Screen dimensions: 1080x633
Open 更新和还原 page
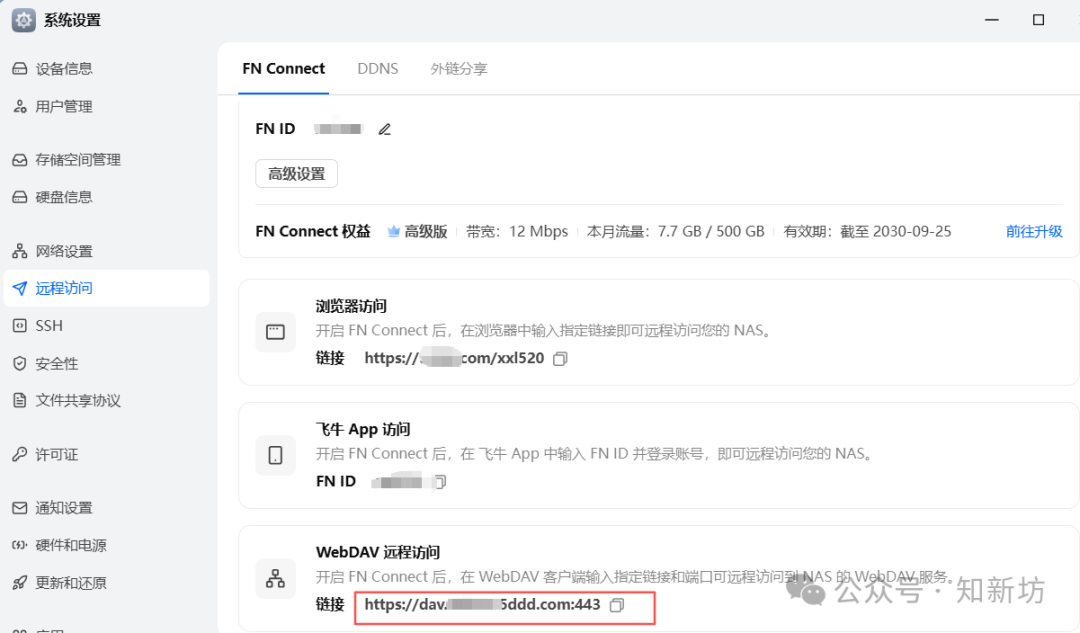tap(76, 582)
